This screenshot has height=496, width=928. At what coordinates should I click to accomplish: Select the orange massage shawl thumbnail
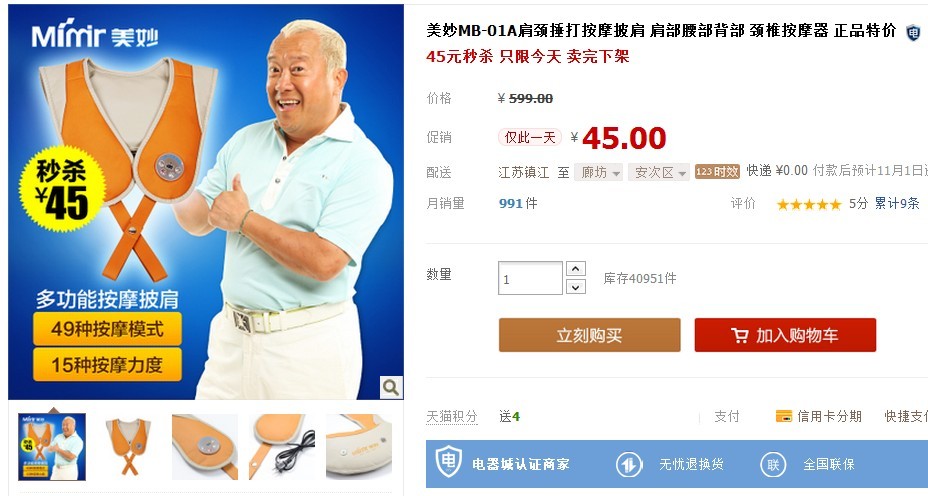(x=128, y=447)
